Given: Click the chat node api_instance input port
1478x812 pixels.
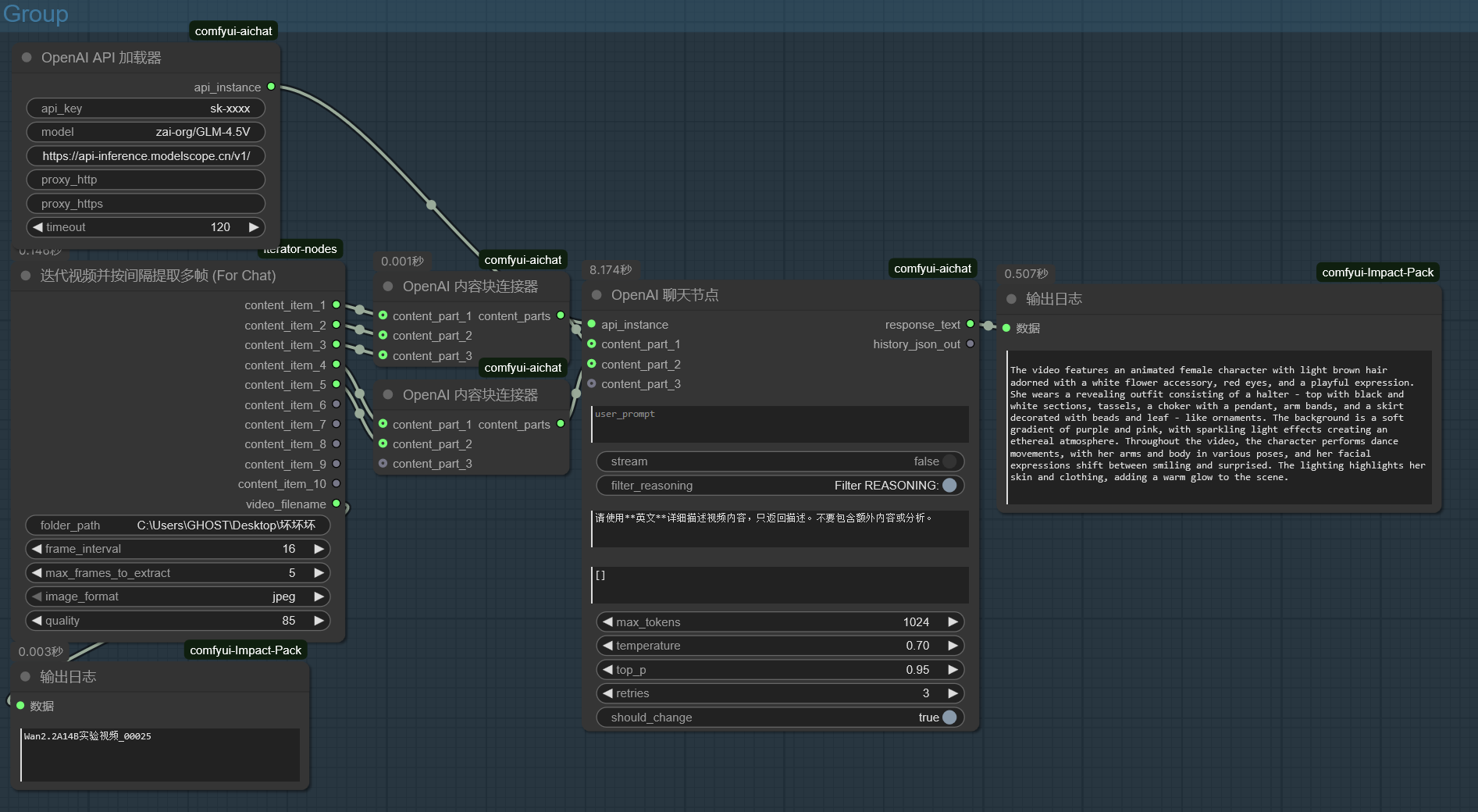Looking at the screenshot, I should (592, 324).
